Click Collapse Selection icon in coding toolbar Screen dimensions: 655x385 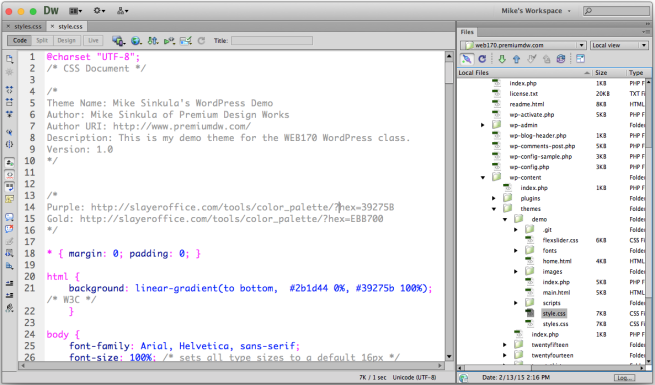click(9, 102)
